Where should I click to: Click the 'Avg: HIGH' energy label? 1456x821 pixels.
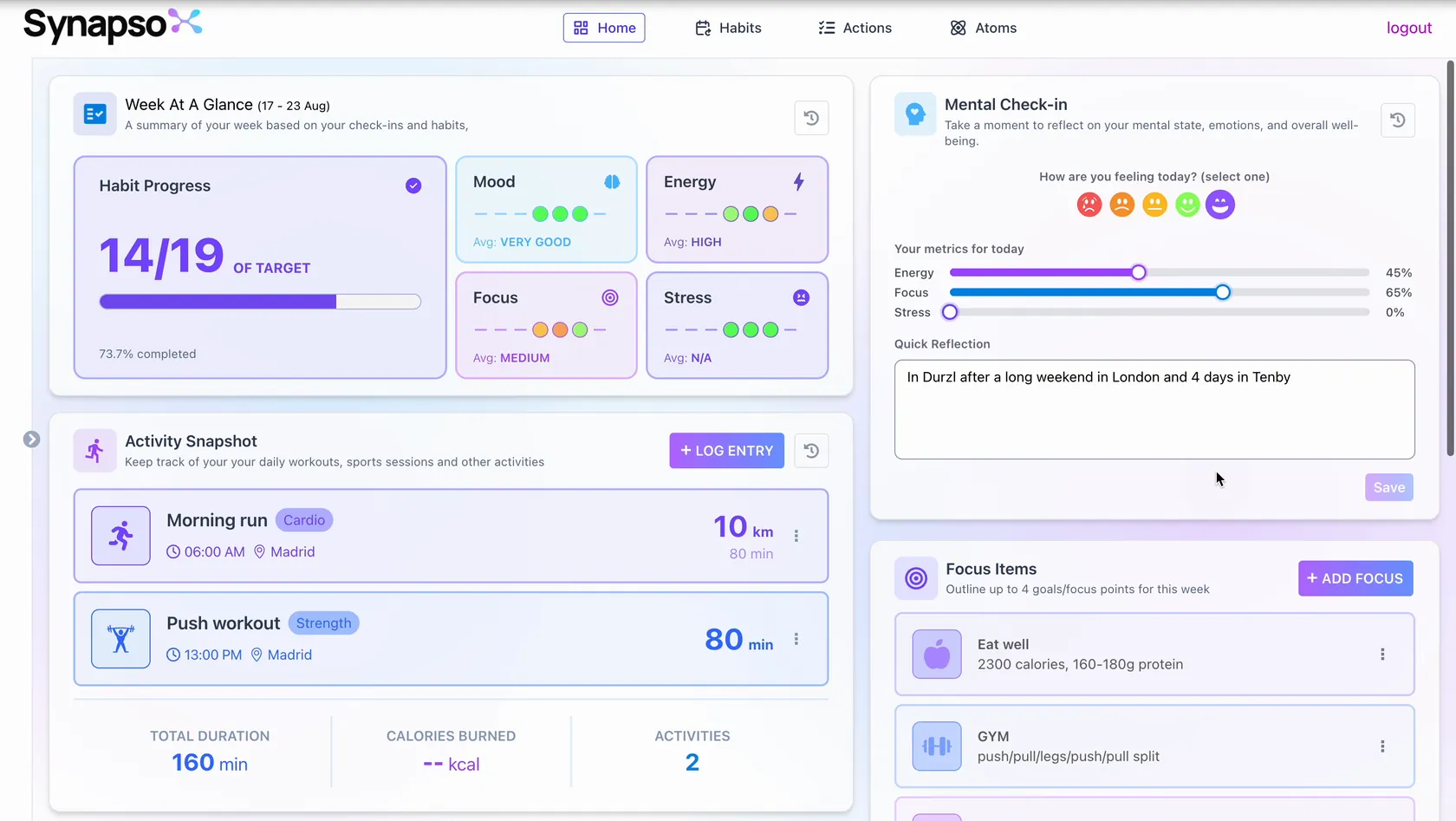(692, 242)
